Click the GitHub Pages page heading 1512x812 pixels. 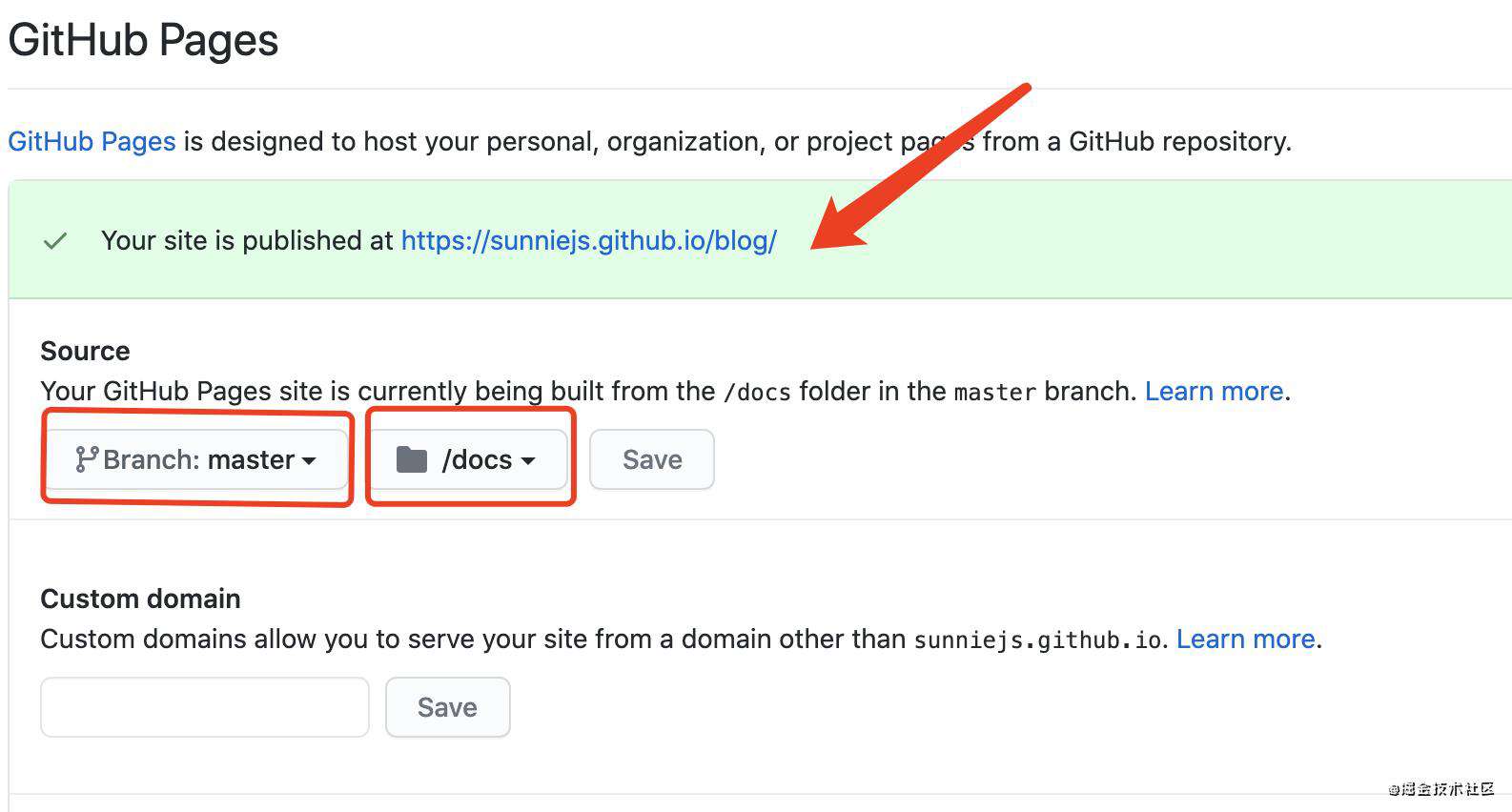click(143, 41)
